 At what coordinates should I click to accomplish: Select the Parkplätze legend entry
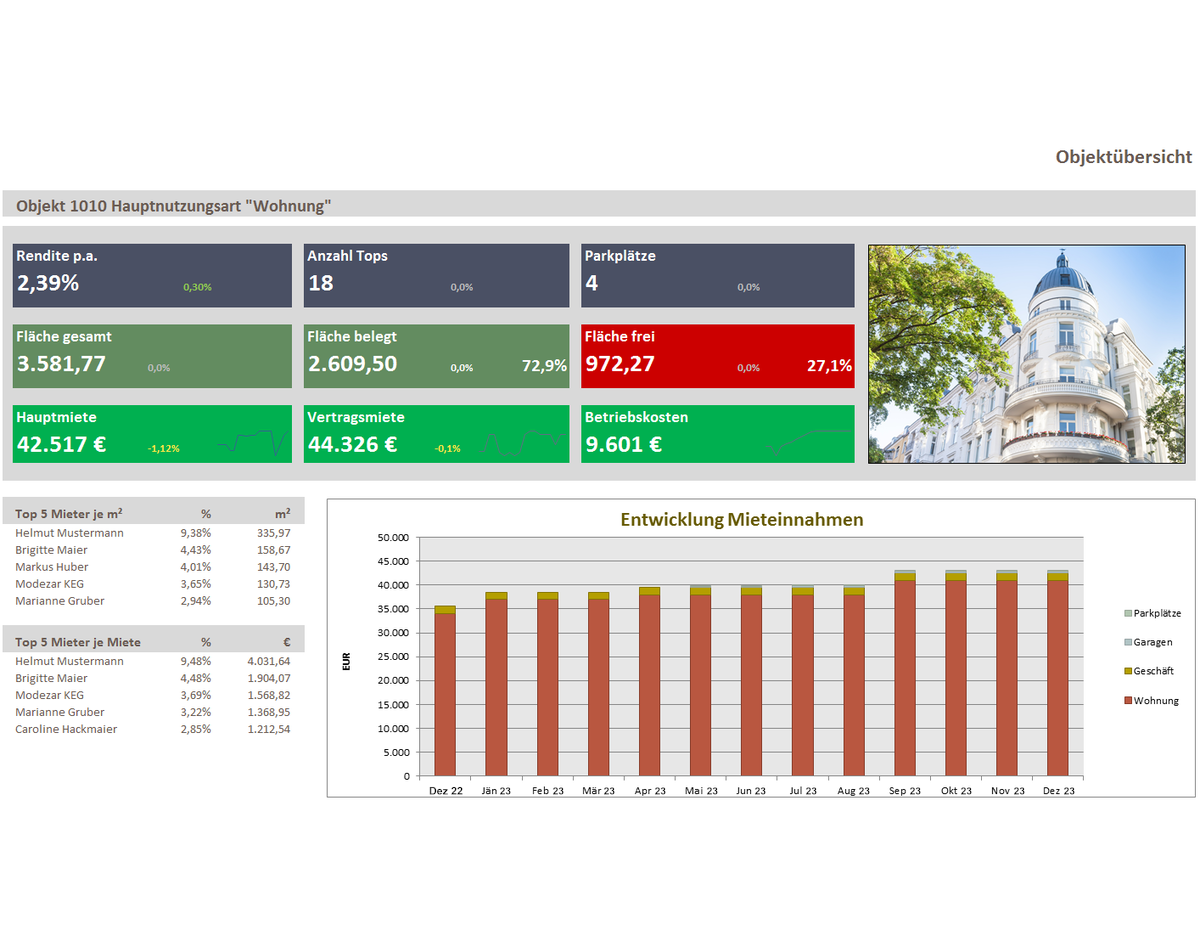coord(1158,613)
